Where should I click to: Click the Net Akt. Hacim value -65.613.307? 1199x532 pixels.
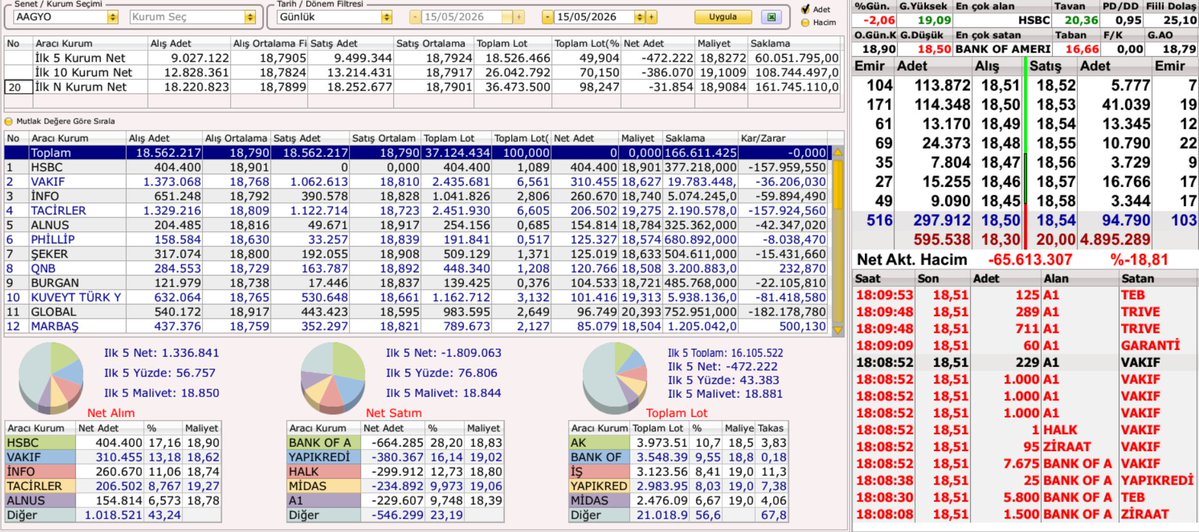coord(1028,260)
